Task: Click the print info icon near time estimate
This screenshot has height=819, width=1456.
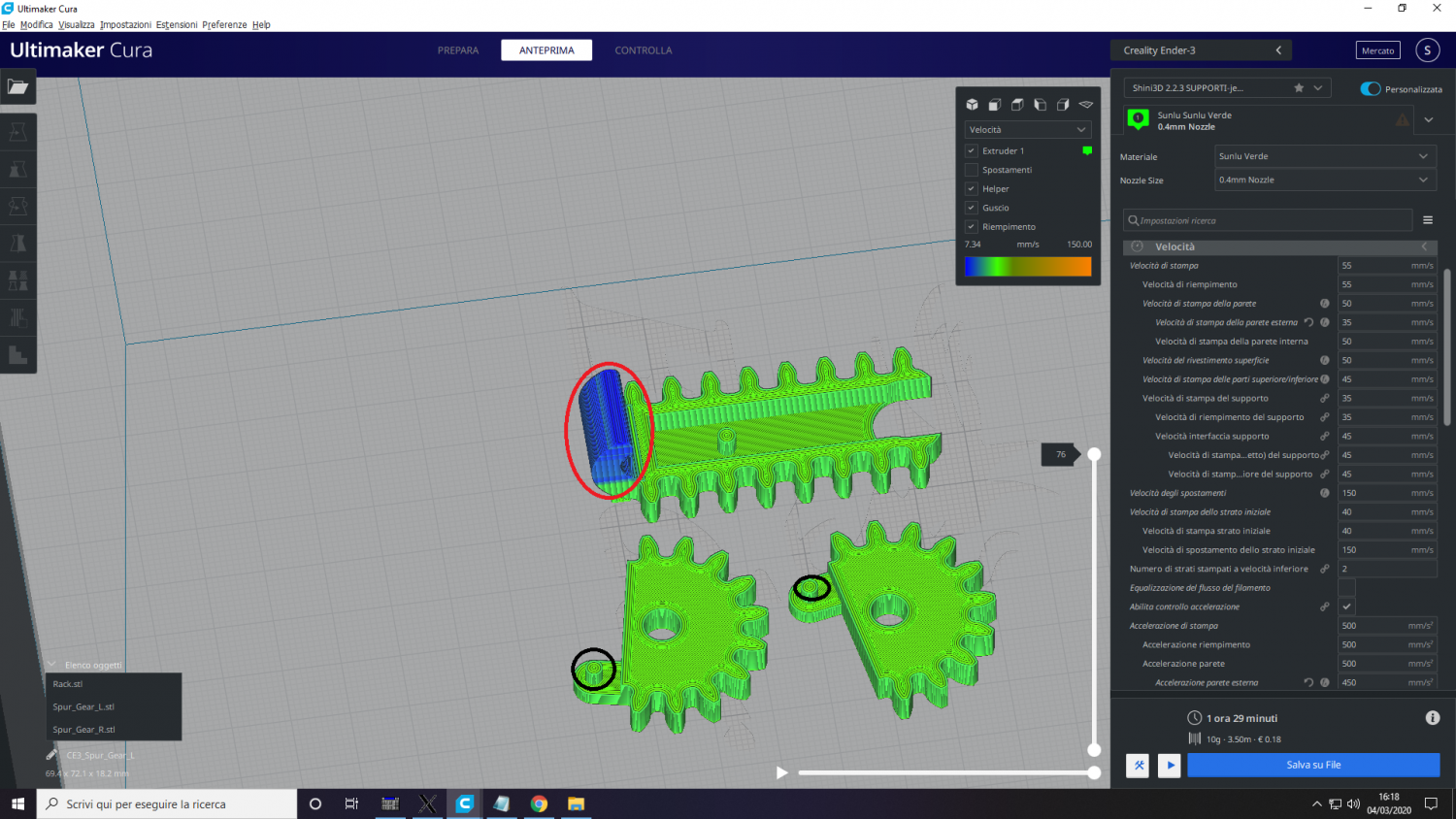Action: [1433, 718]
